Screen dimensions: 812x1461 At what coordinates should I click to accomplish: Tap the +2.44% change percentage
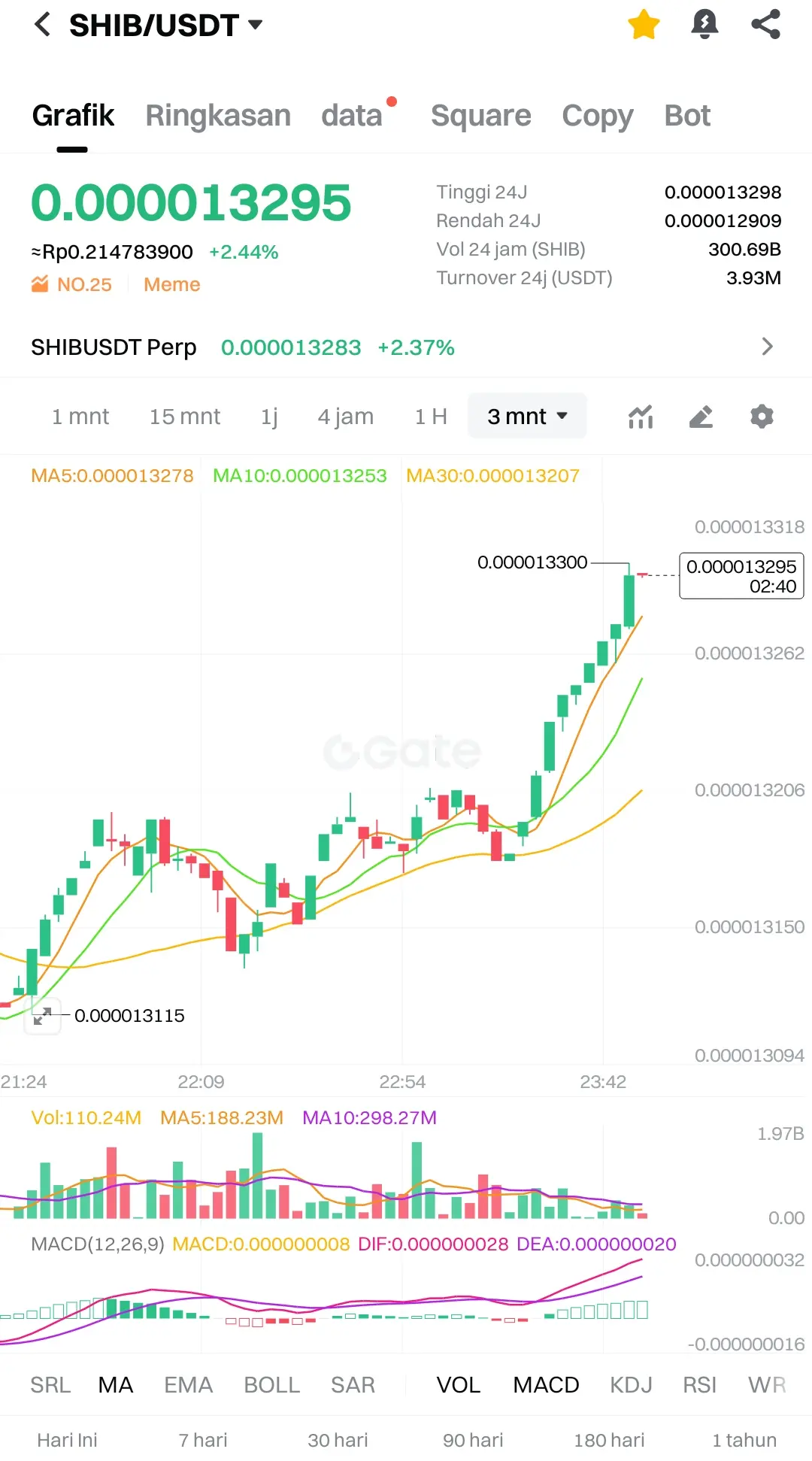coord(244,252)
